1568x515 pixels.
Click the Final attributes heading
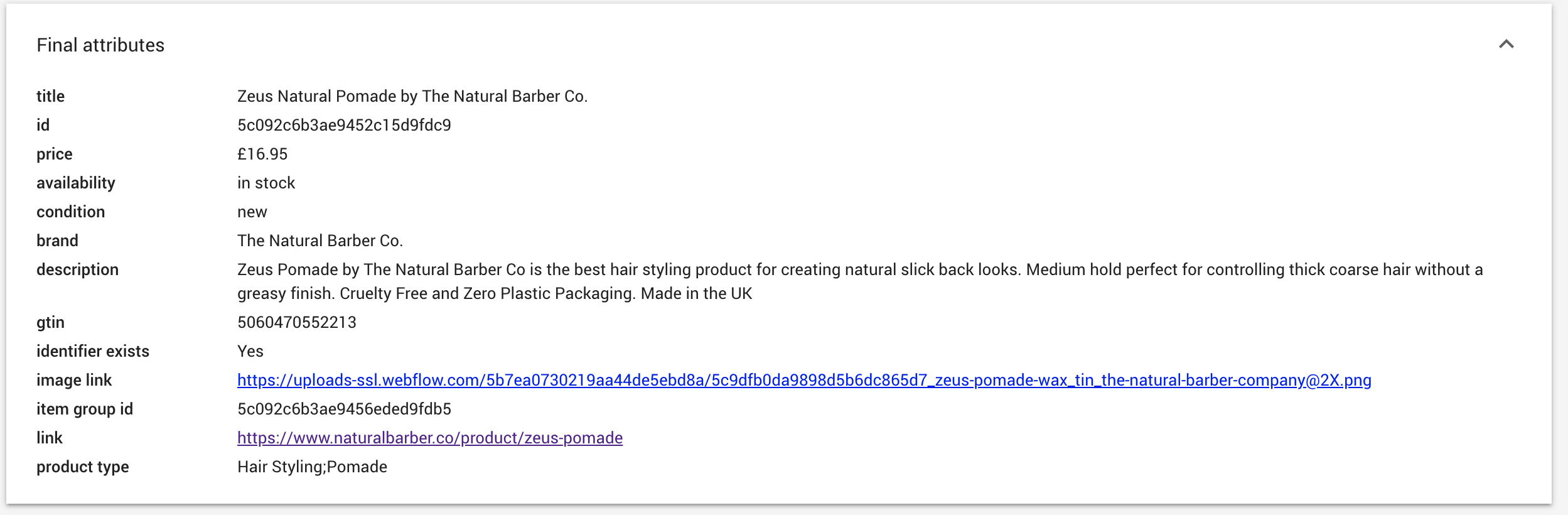click(100, 45)
